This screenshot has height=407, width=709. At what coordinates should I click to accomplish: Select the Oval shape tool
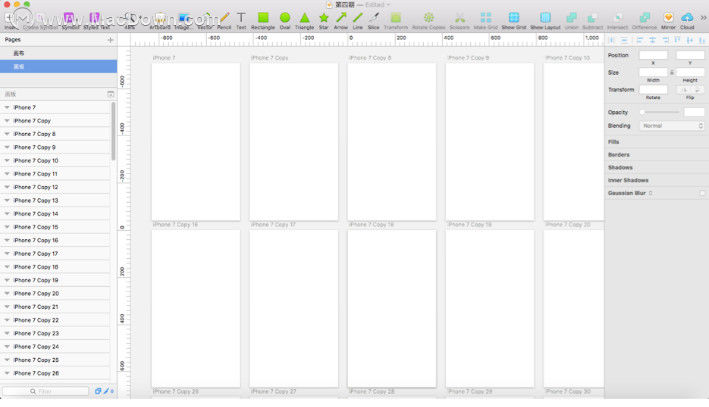coord(285,20)
